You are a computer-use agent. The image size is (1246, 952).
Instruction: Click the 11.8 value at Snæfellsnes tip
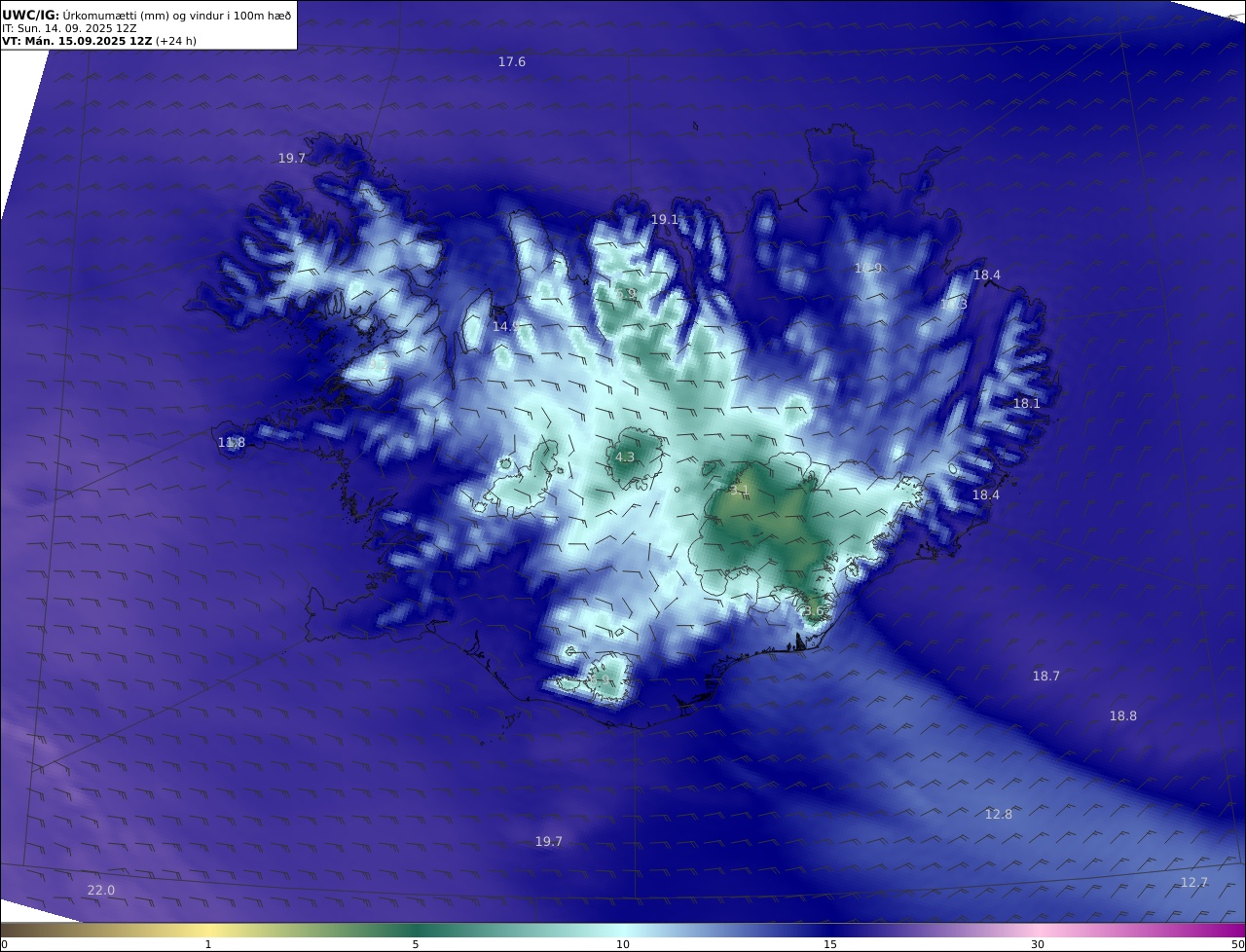click(232, 443)
